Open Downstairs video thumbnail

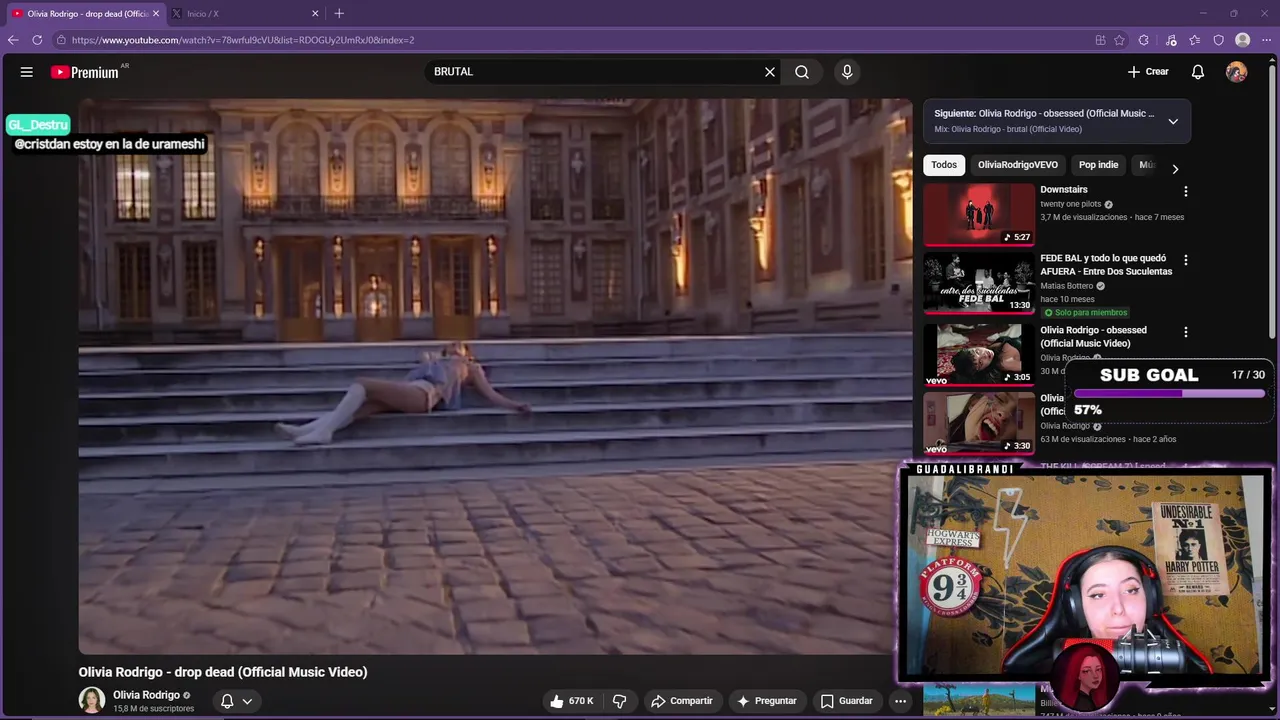pyautogui.click(x=979, y=214)
